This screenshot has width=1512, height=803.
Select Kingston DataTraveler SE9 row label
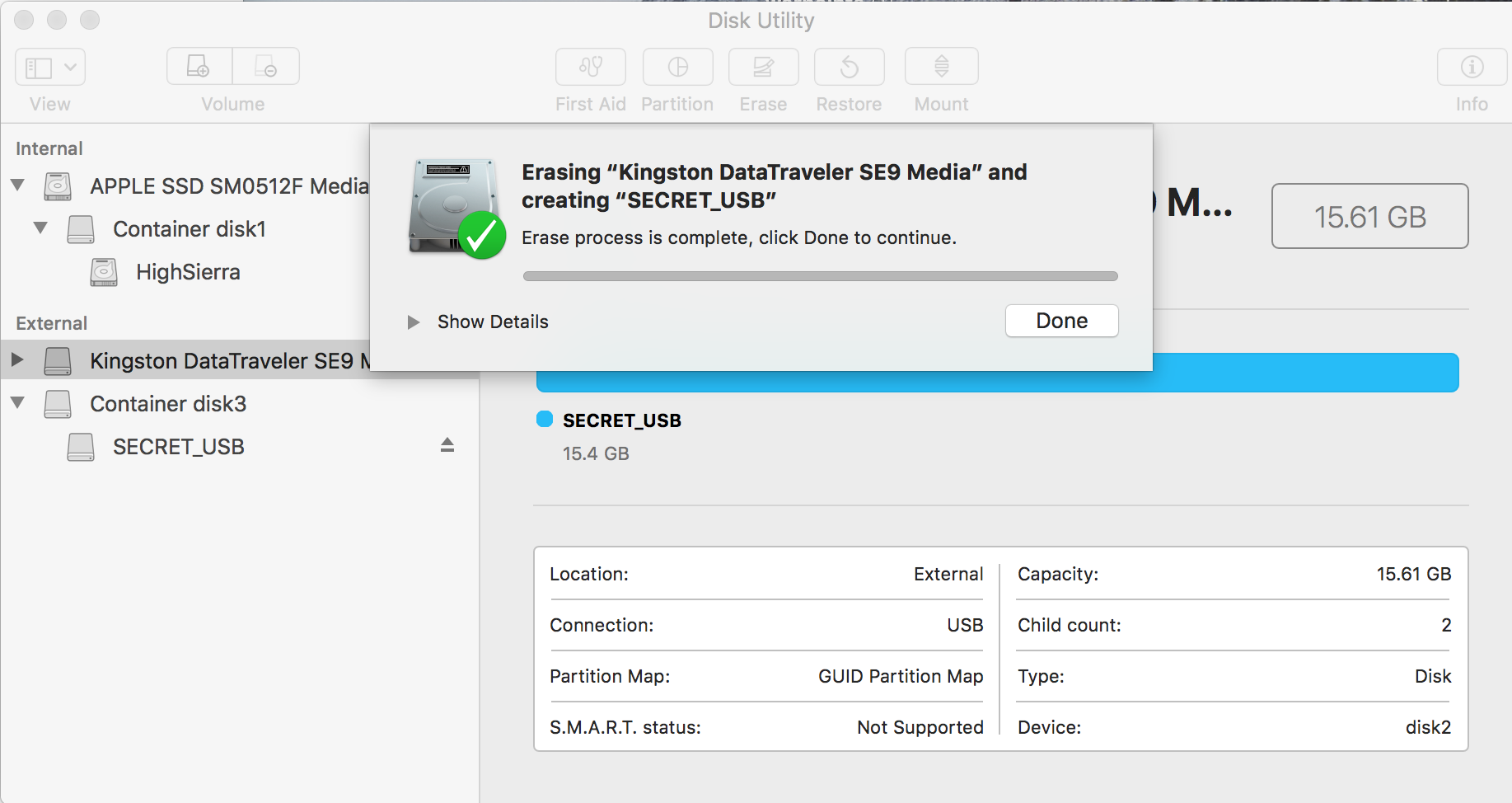(230, 361)
